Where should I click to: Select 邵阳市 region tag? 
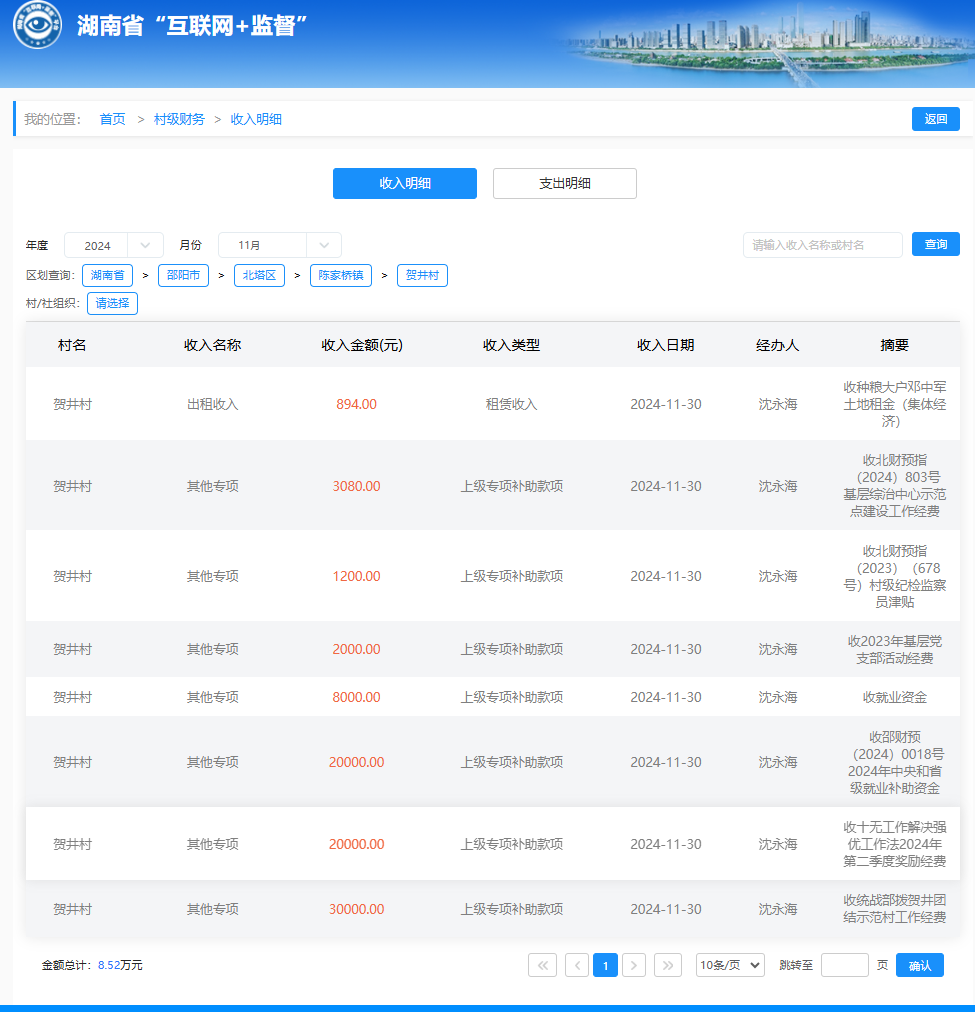183,276
